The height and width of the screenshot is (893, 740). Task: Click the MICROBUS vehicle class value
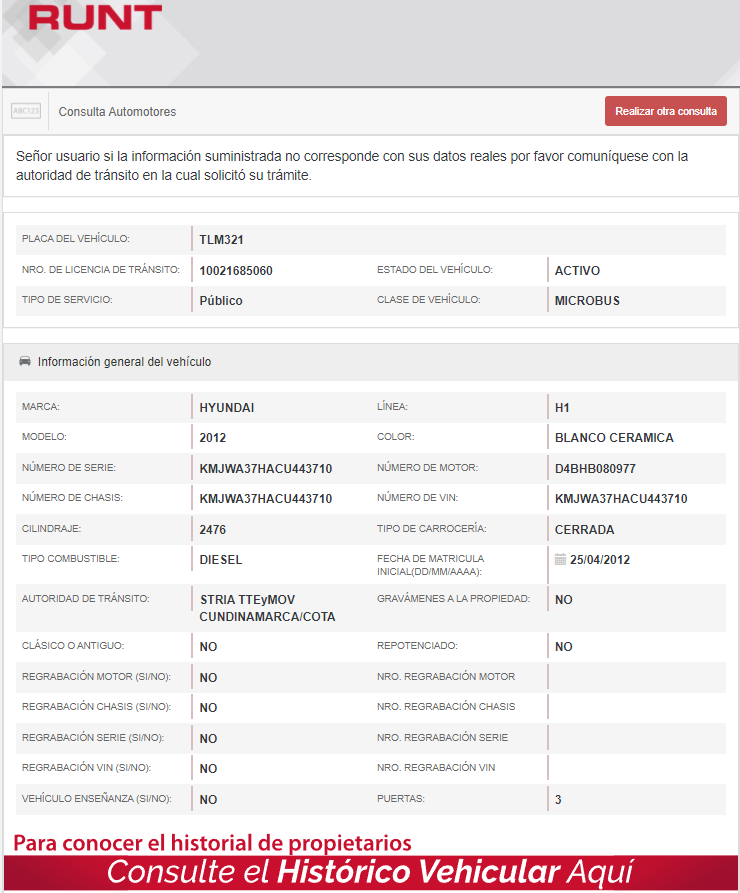click(x=587, y=301)
